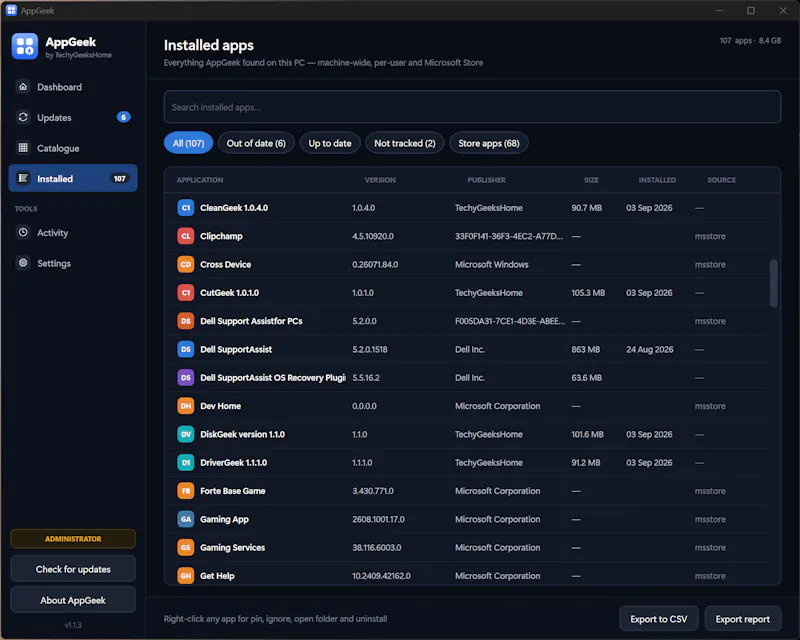The width and height of the screenshot is (800, 640).
Task: Show Store apps (68)
Action: pos(489,143)
